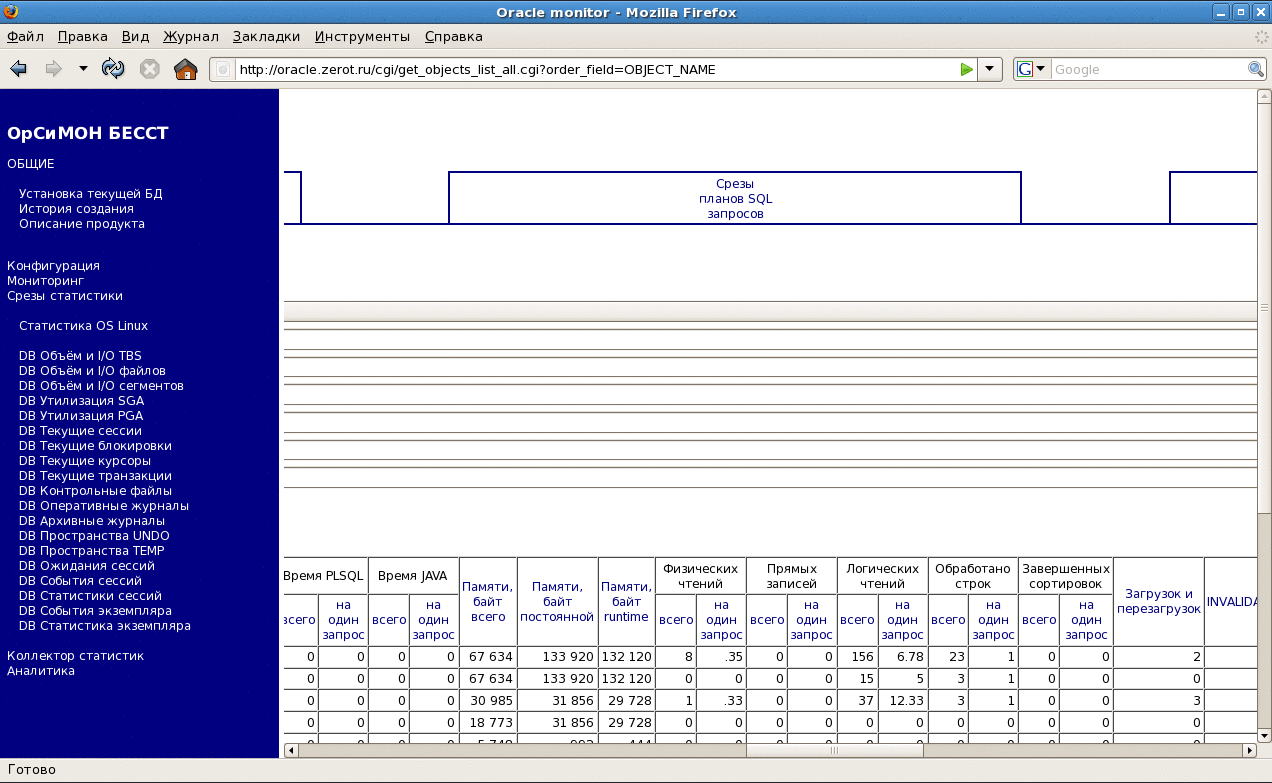Open the Инструменты menu

(362, 36)
